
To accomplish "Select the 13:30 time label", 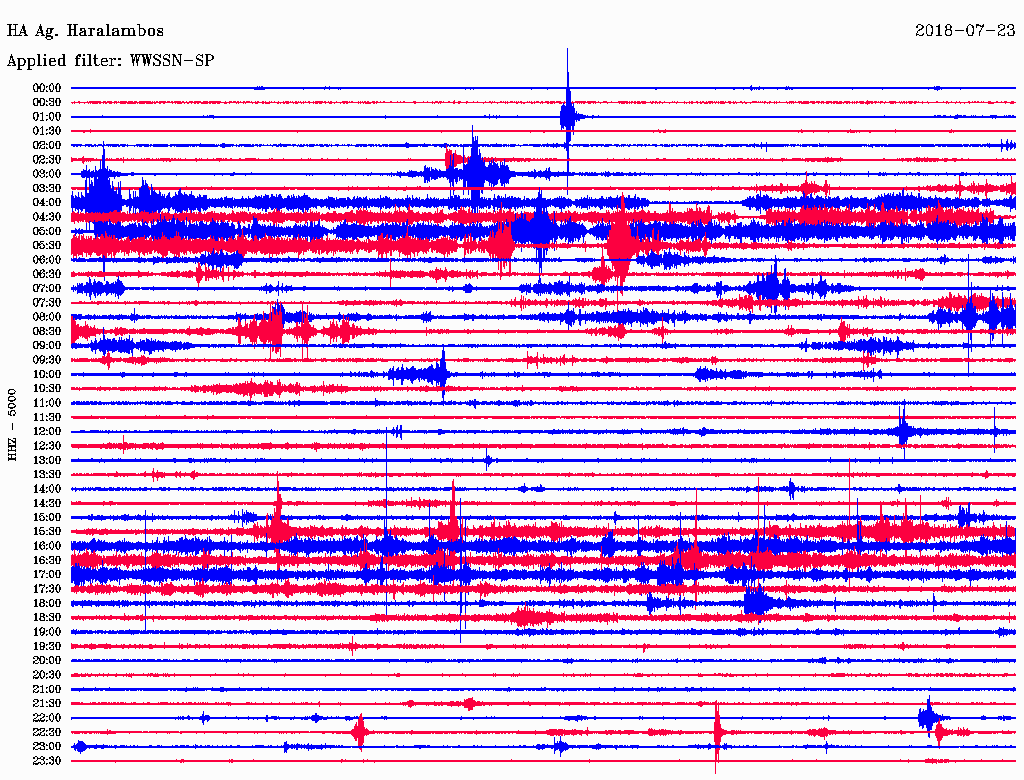I will 47,475.
